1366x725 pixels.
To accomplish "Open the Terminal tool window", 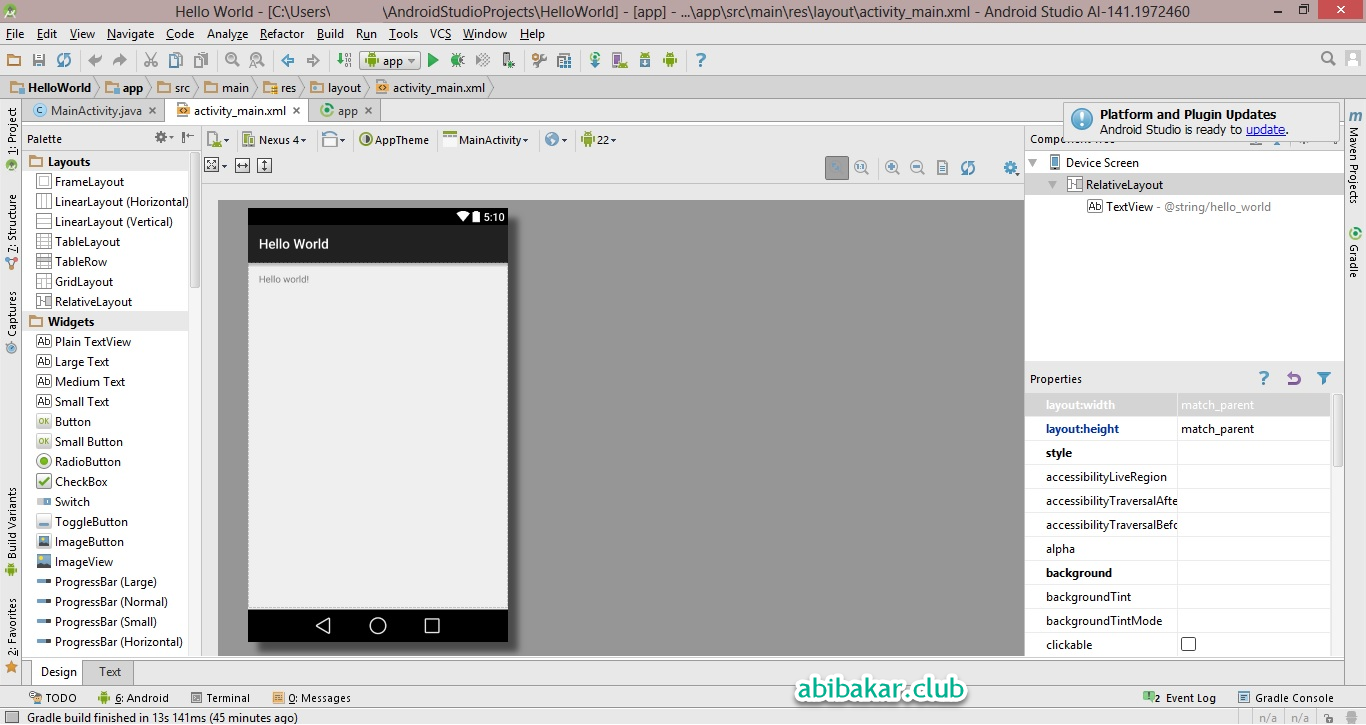I will [220, 698].
